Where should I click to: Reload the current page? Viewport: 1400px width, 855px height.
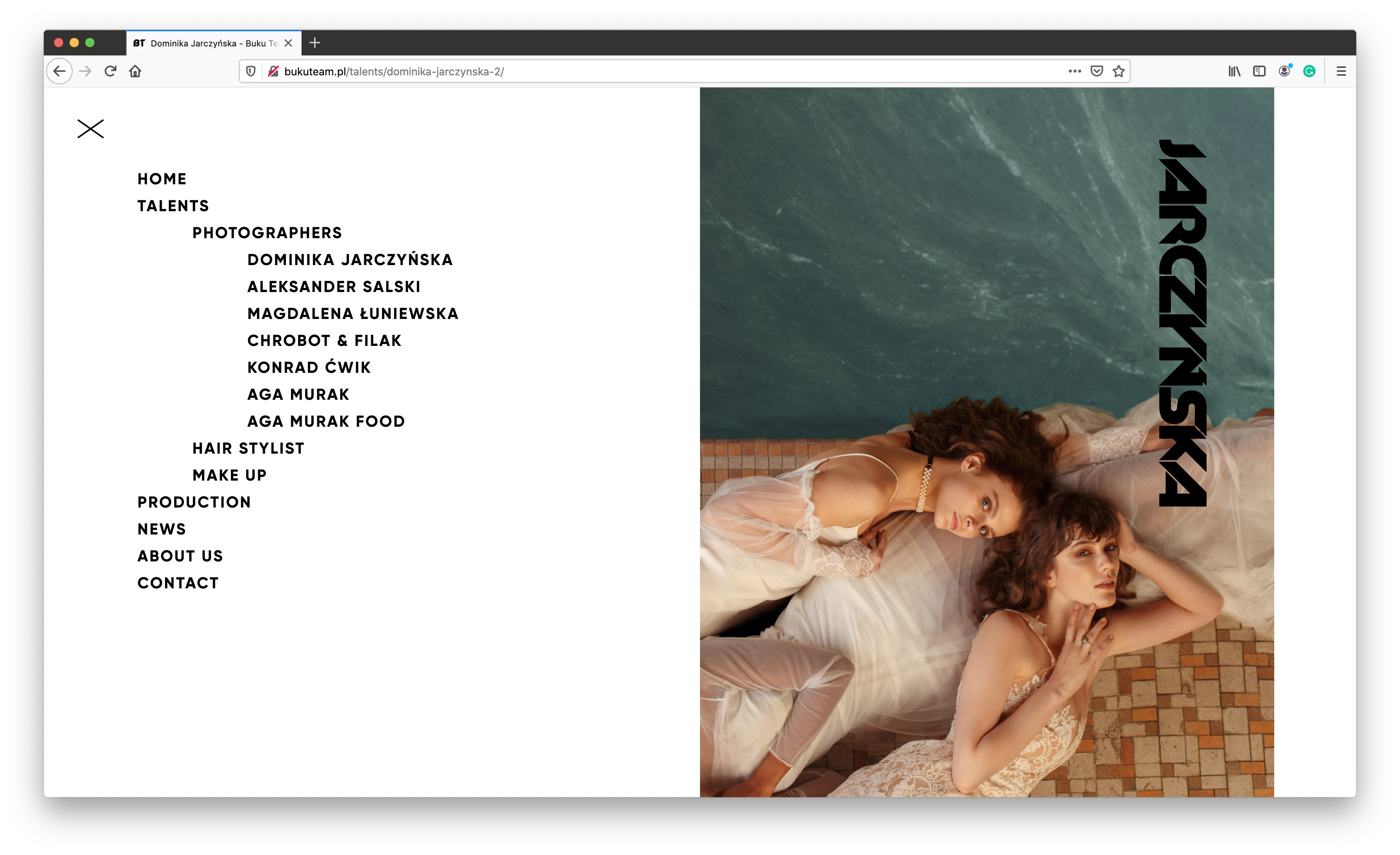click(110, 71)
